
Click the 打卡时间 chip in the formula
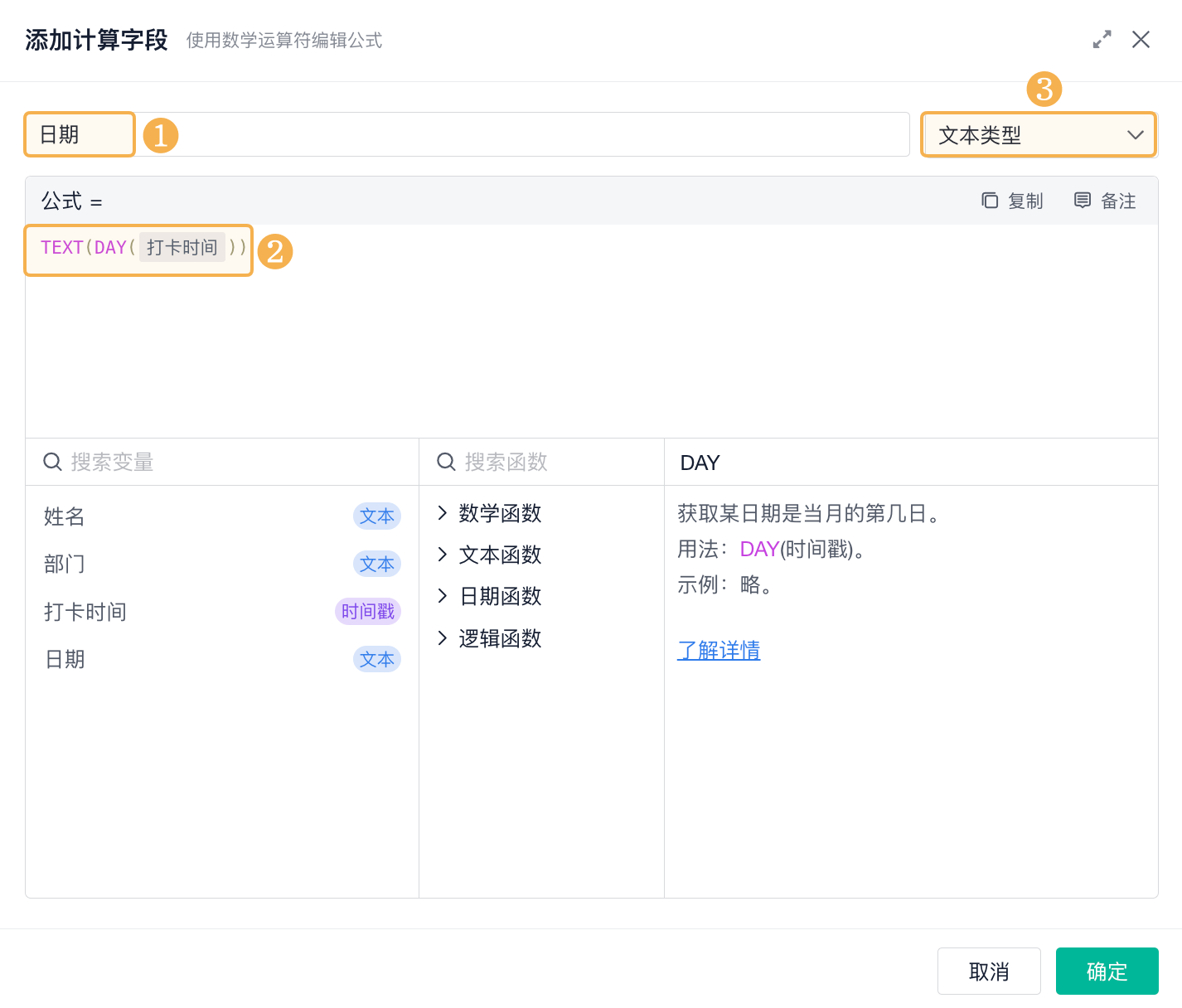[182, 247]
